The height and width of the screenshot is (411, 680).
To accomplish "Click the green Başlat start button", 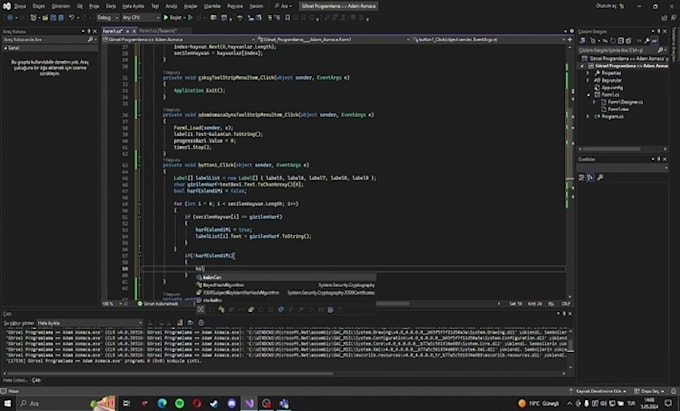I will (173, 17).
